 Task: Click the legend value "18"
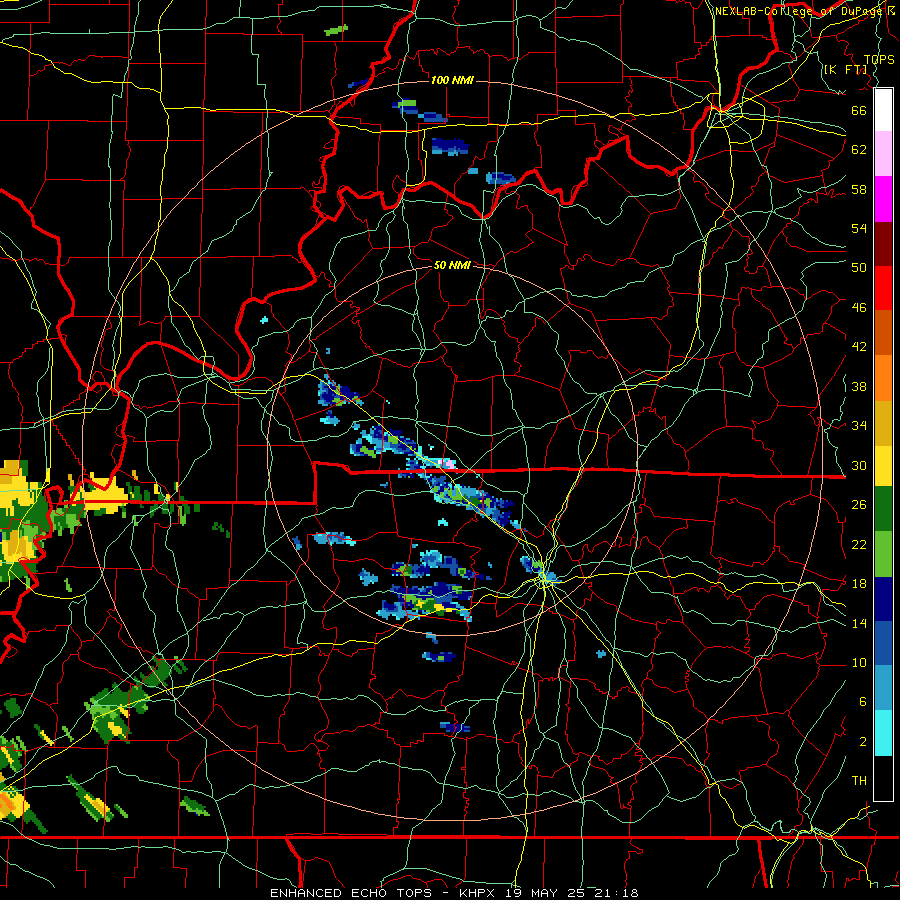[x=859, y=584]
